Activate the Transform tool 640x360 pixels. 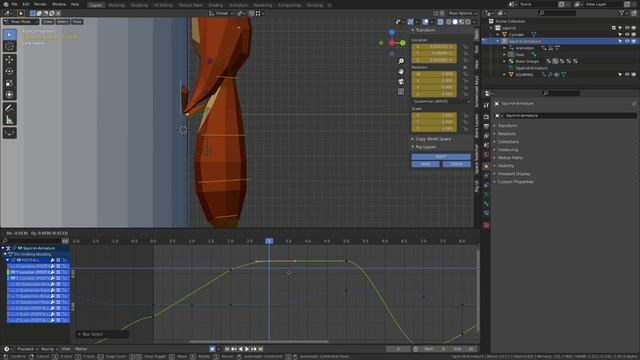click(x=9, y=95)
